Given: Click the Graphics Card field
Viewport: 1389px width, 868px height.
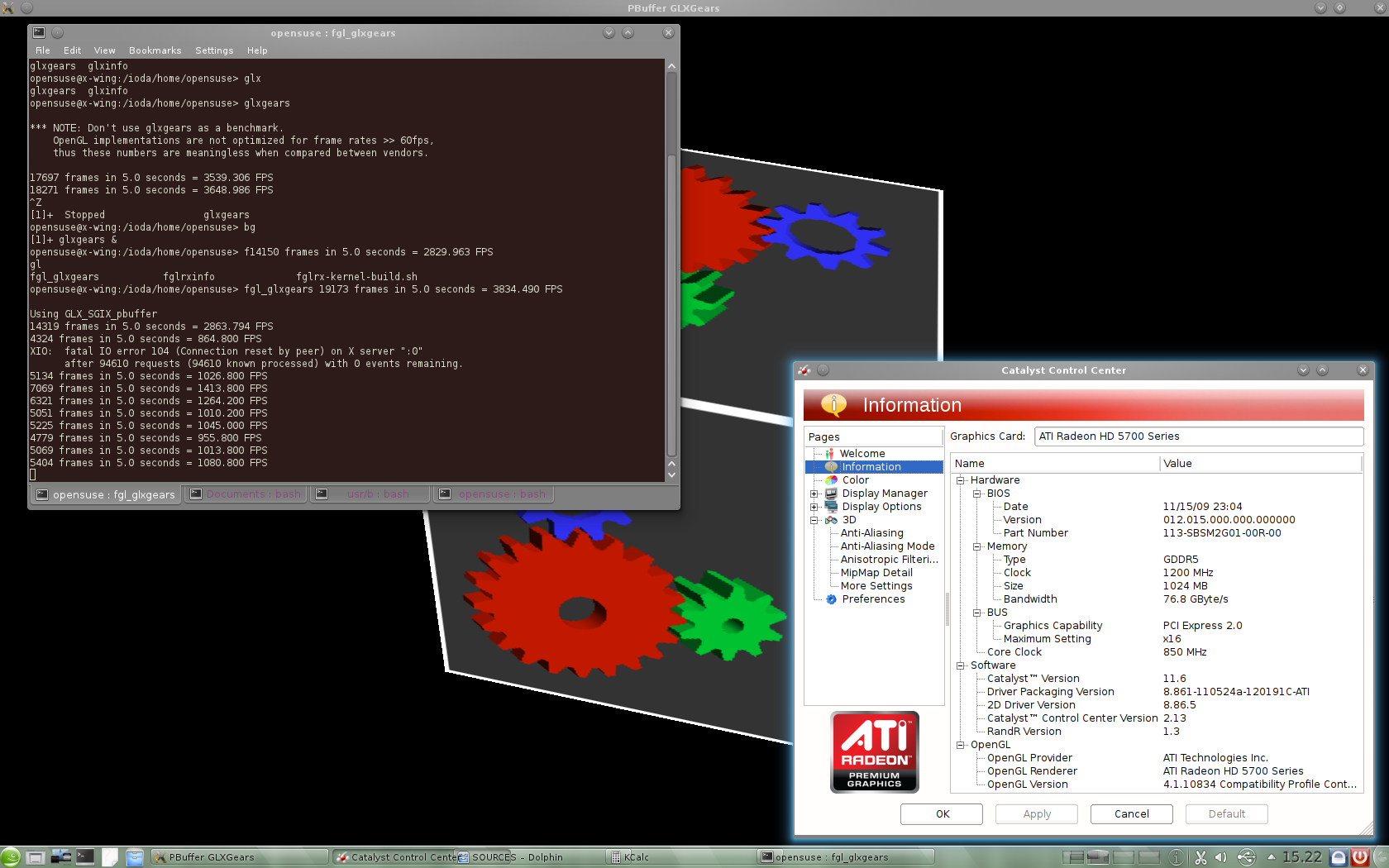Looking at the screenshot, I should click(x=1198, y=436).
